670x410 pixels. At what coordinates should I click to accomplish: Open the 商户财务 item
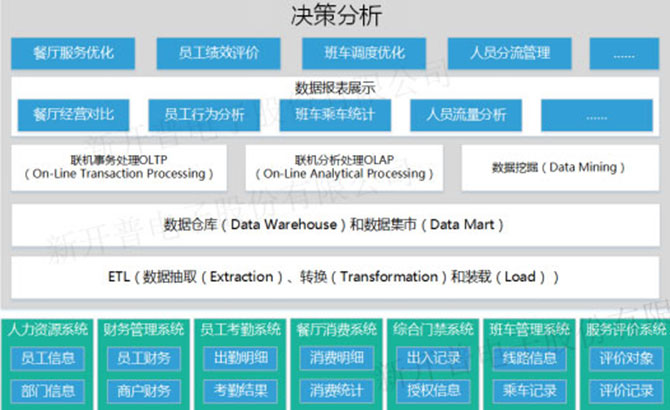click(144, 391)
